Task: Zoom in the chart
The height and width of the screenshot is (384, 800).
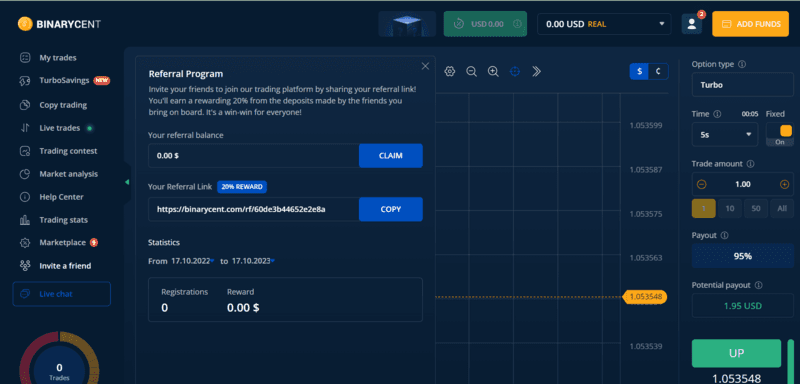Action: pos(493,71)
